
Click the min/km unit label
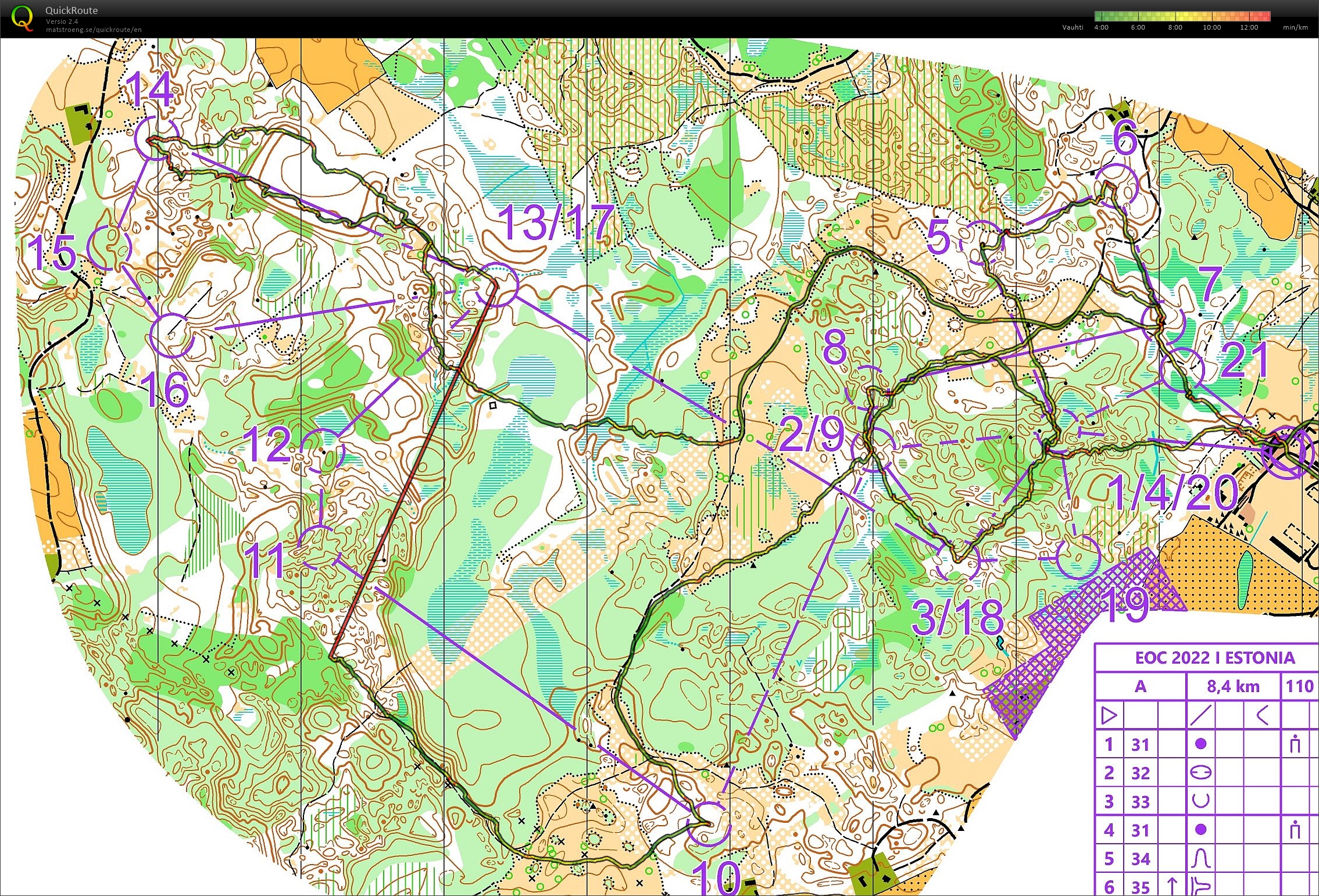1295,27
